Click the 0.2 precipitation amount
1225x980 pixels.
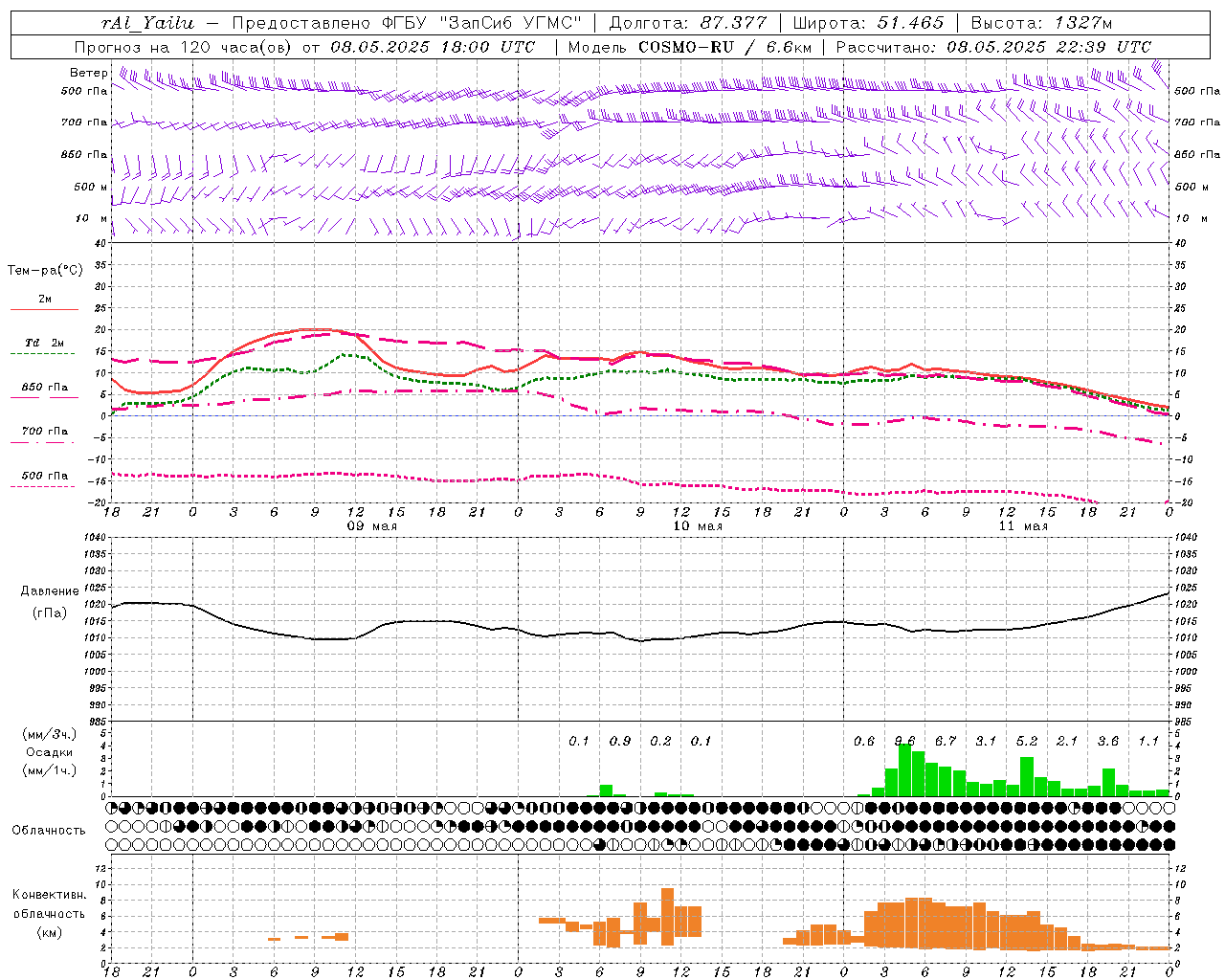point(660,742)
